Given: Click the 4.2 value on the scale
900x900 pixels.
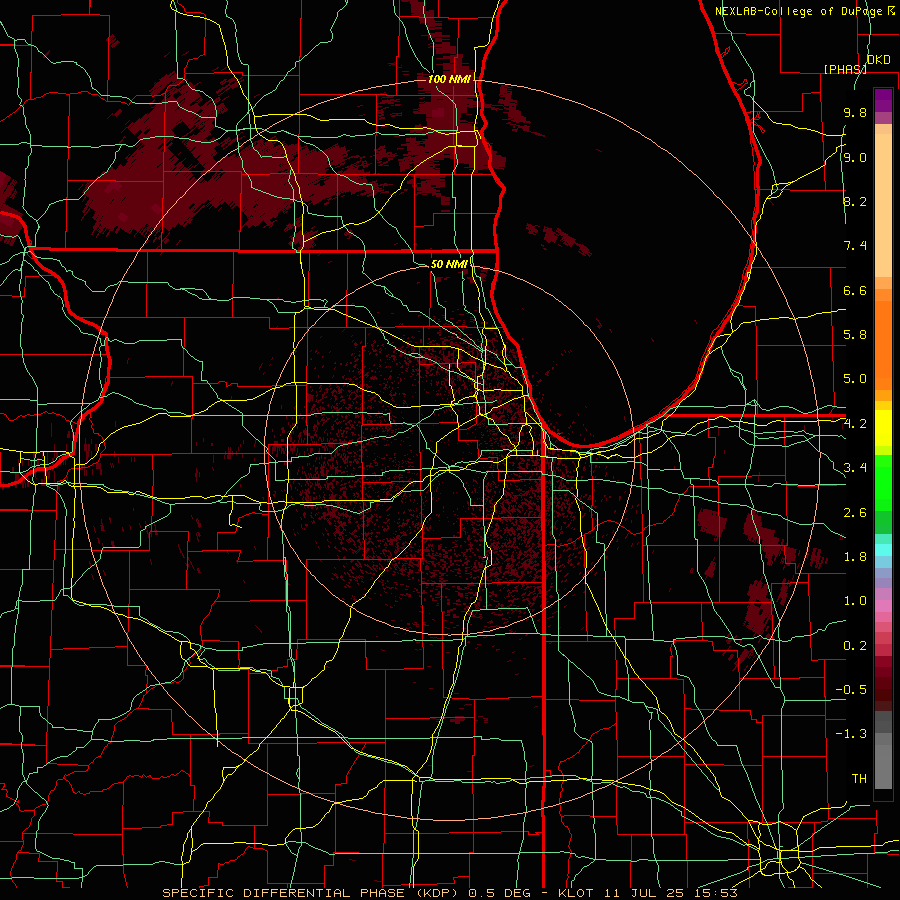Looking at the screenshot, I should pyautogui.click(x=855, y=424).
